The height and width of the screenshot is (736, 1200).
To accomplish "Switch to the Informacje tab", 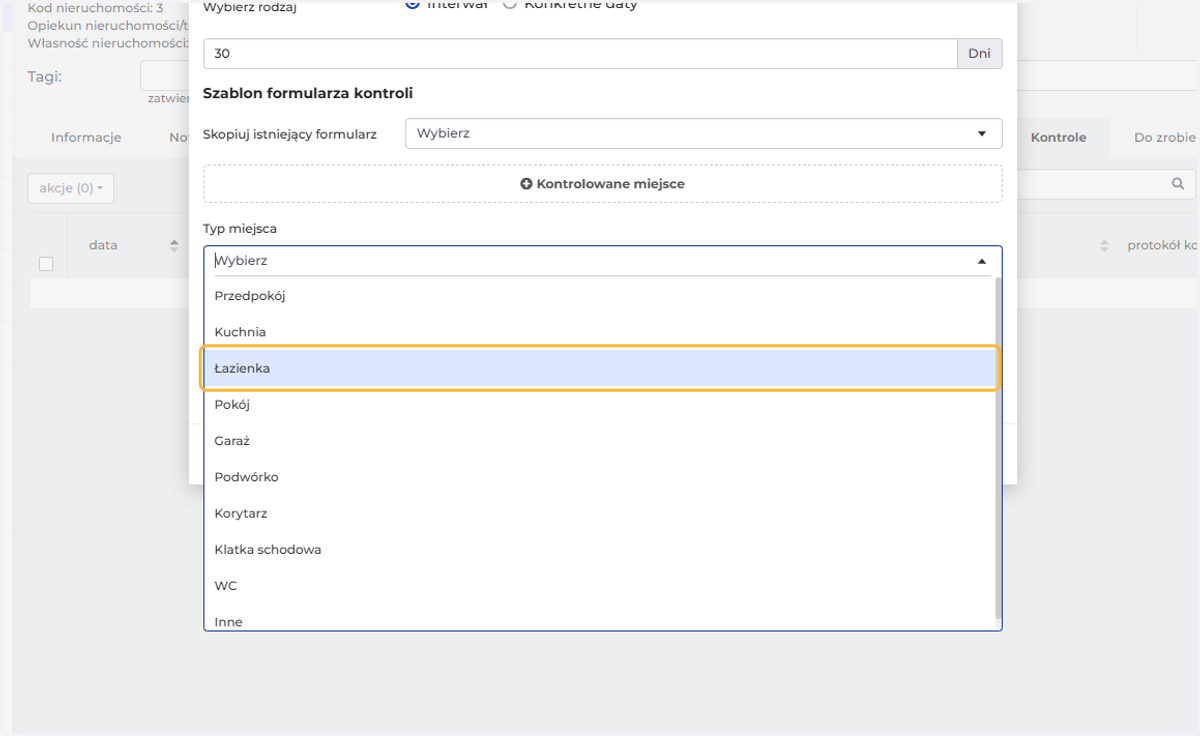I will coord(86,137).
